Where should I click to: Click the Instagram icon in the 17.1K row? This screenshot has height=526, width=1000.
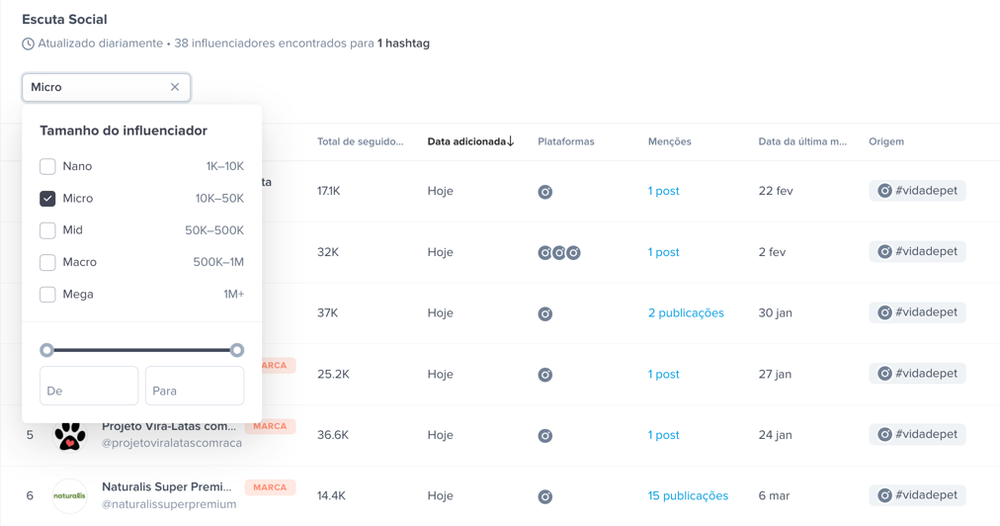coord(545,191)
